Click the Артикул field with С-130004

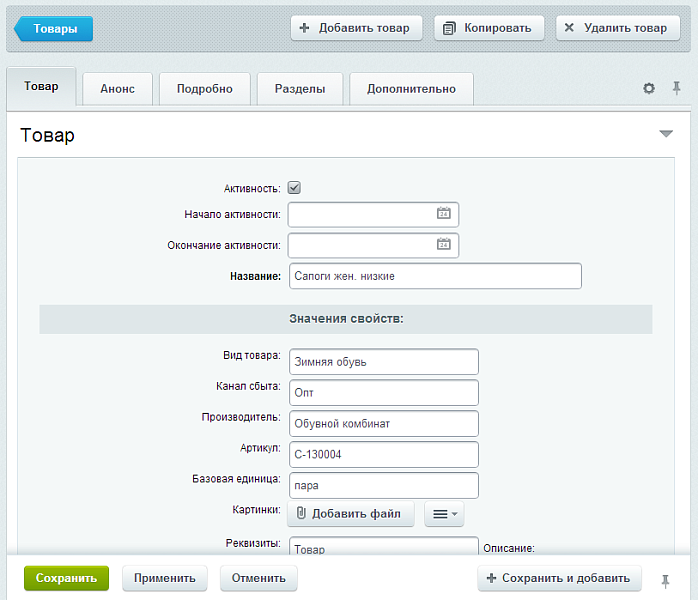[383, 454]
